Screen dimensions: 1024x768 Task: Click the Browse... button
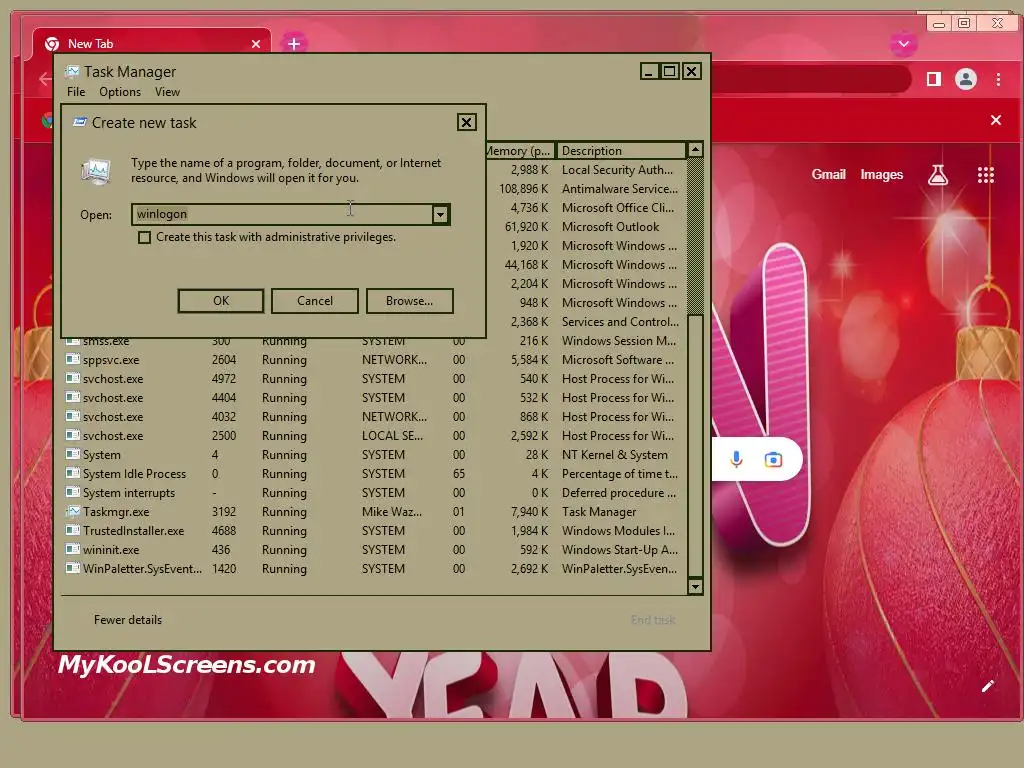[x=409, y=301]
